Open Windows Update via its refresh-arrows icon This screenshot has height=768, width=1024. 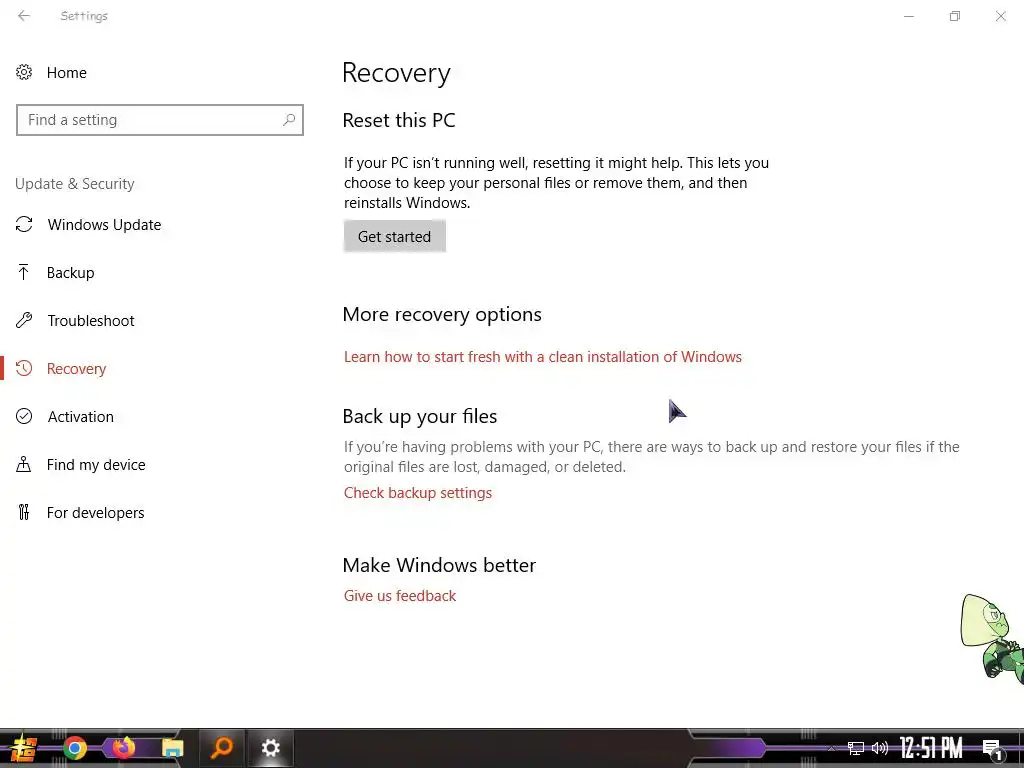pos(24,225)
